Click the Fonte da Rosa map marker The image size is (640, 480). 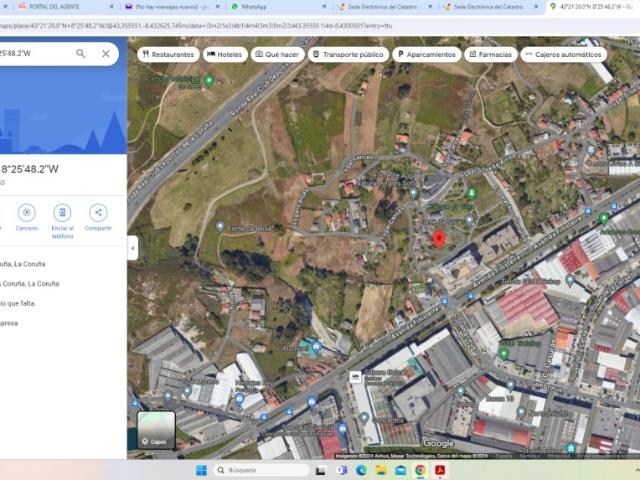coord(220,227)
